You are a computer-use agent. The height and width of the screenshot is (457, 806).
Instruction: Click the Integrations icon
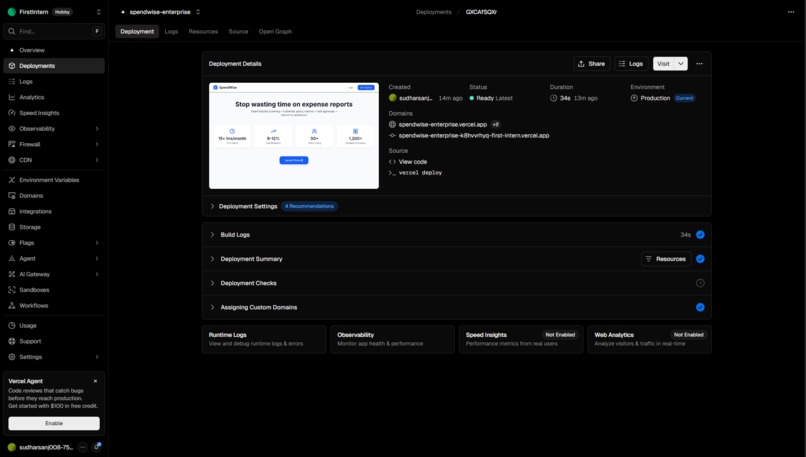12,211
